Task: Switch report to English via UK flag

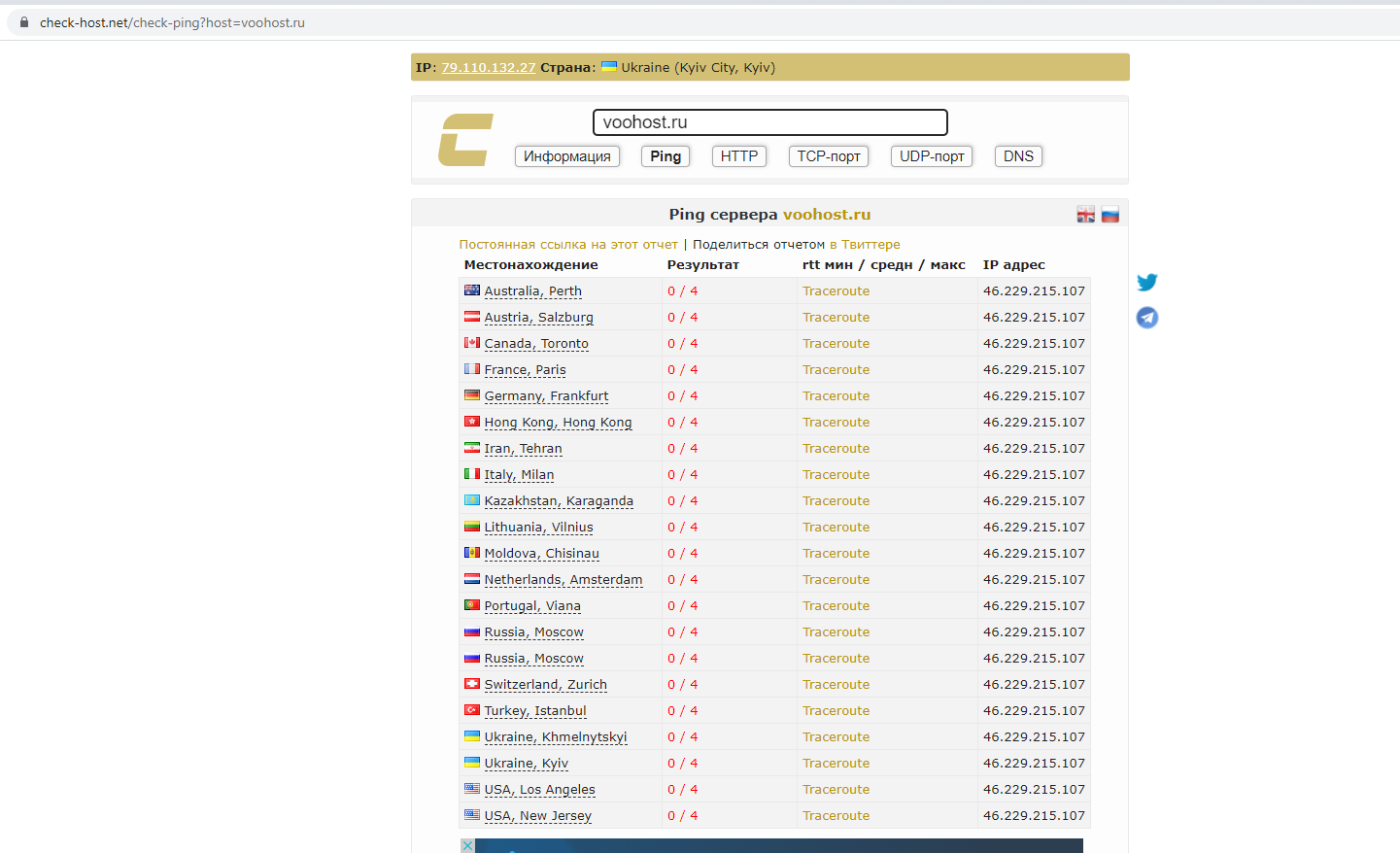Action: [x=1086, y=215]
